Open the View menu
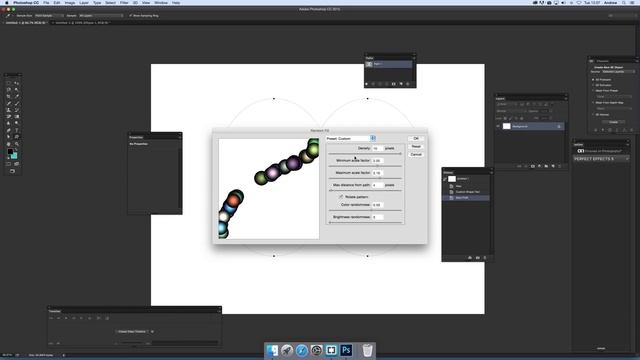 click(x=146, y=2)
